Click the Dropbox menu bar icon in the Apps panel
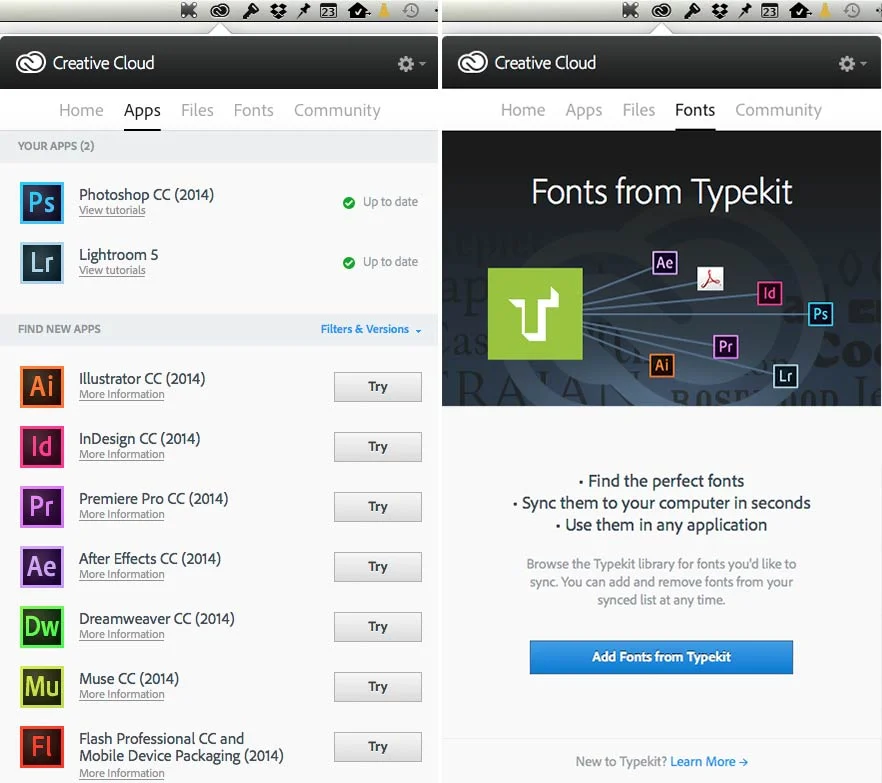 pyautogui.click(x=278, y=10)
